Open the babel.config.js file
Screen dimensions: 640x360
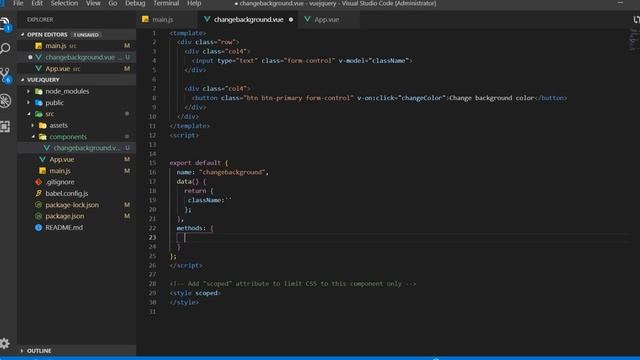pyautogui.click(x=76, y=193)
